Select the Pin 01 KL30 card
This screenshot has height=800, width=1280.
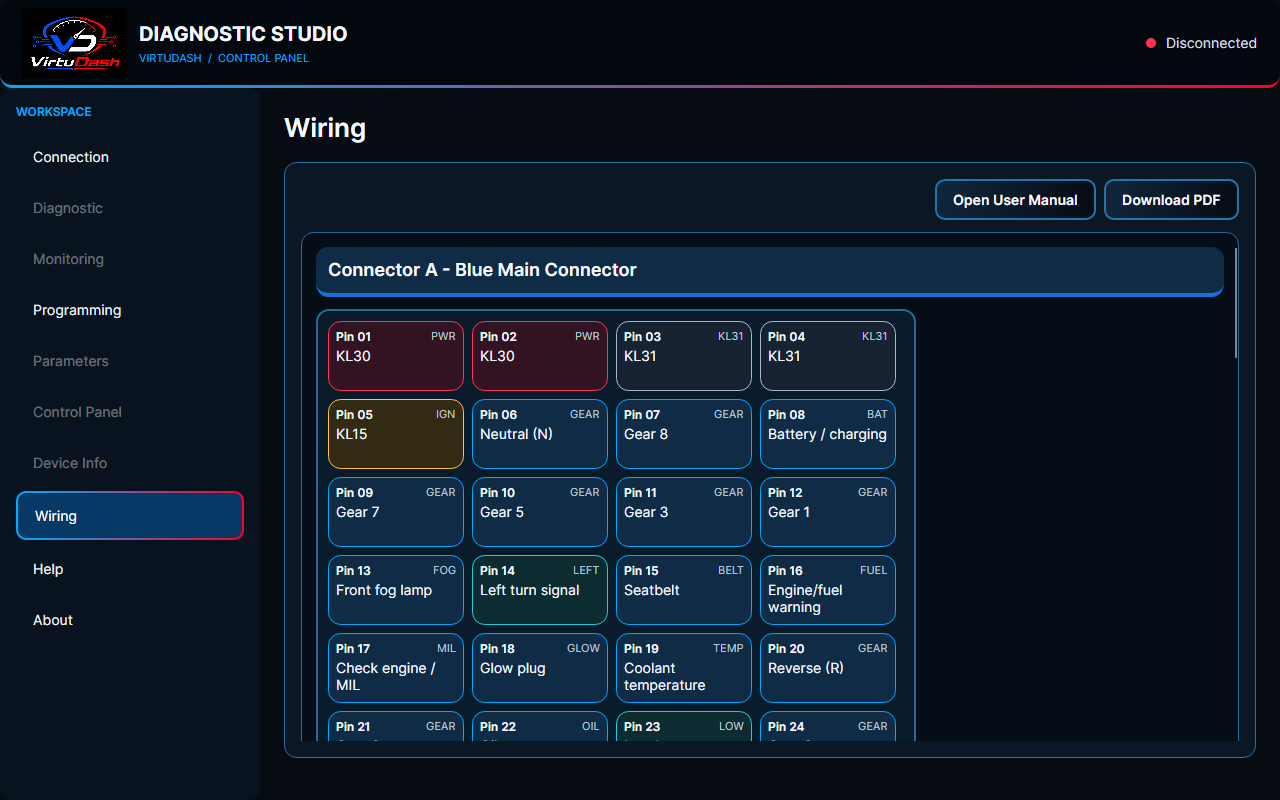[x=396, y=356]
